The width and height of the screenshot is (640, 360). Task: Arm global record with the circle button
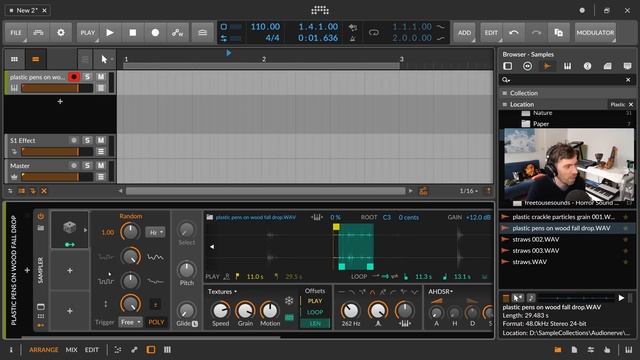[x=155, y=33]
